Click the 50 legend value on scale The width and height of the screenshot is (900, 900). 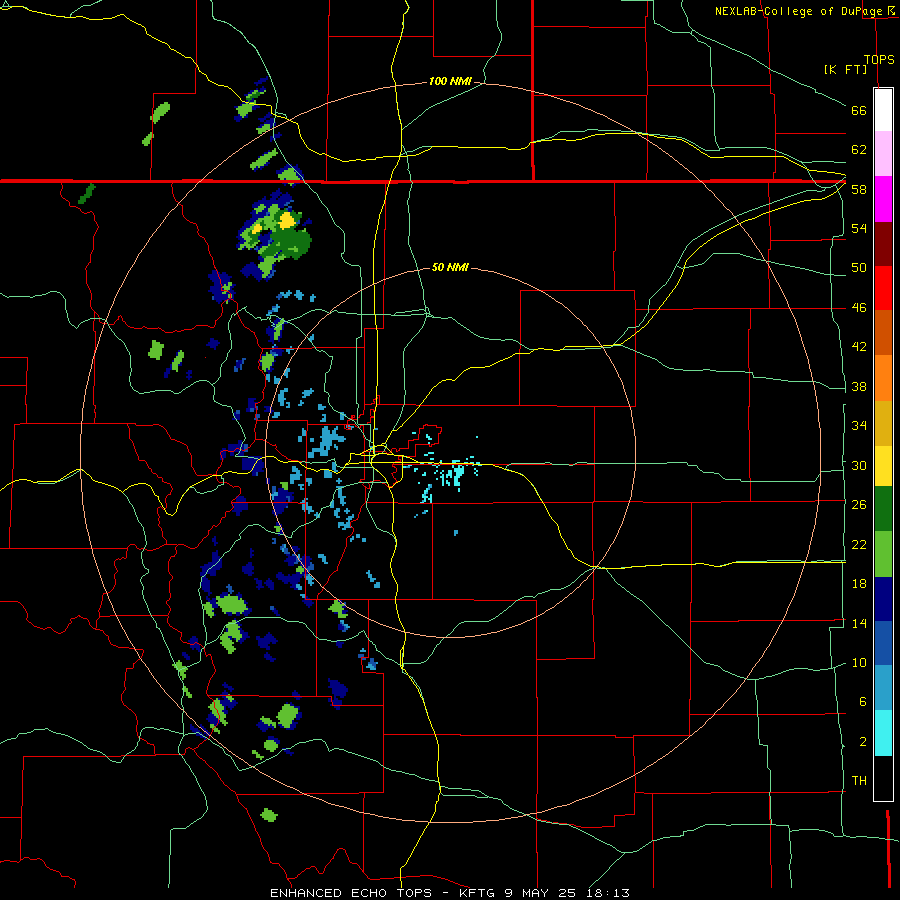859,267
